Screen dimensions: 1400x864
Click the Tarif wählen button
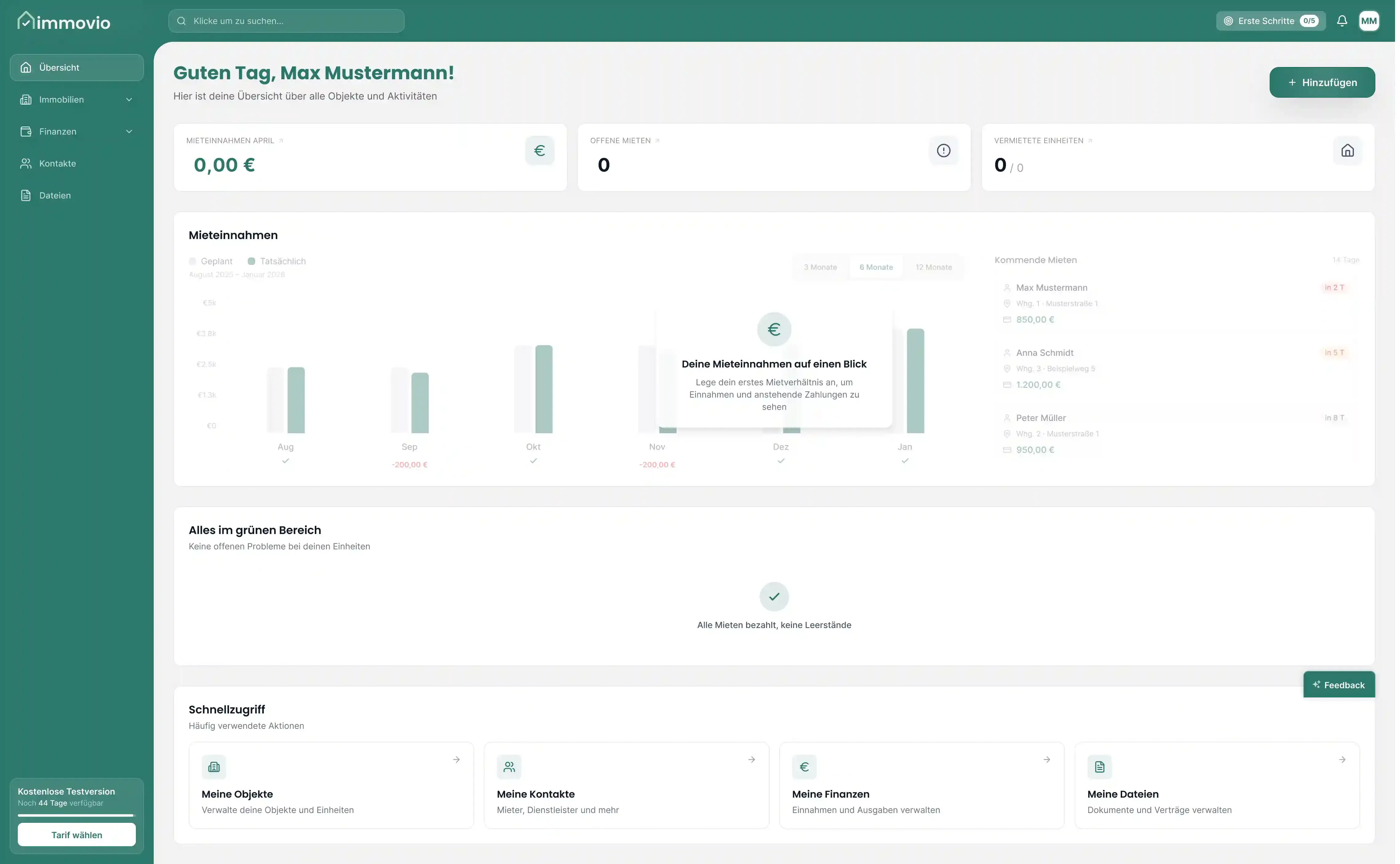click(77, 834)
